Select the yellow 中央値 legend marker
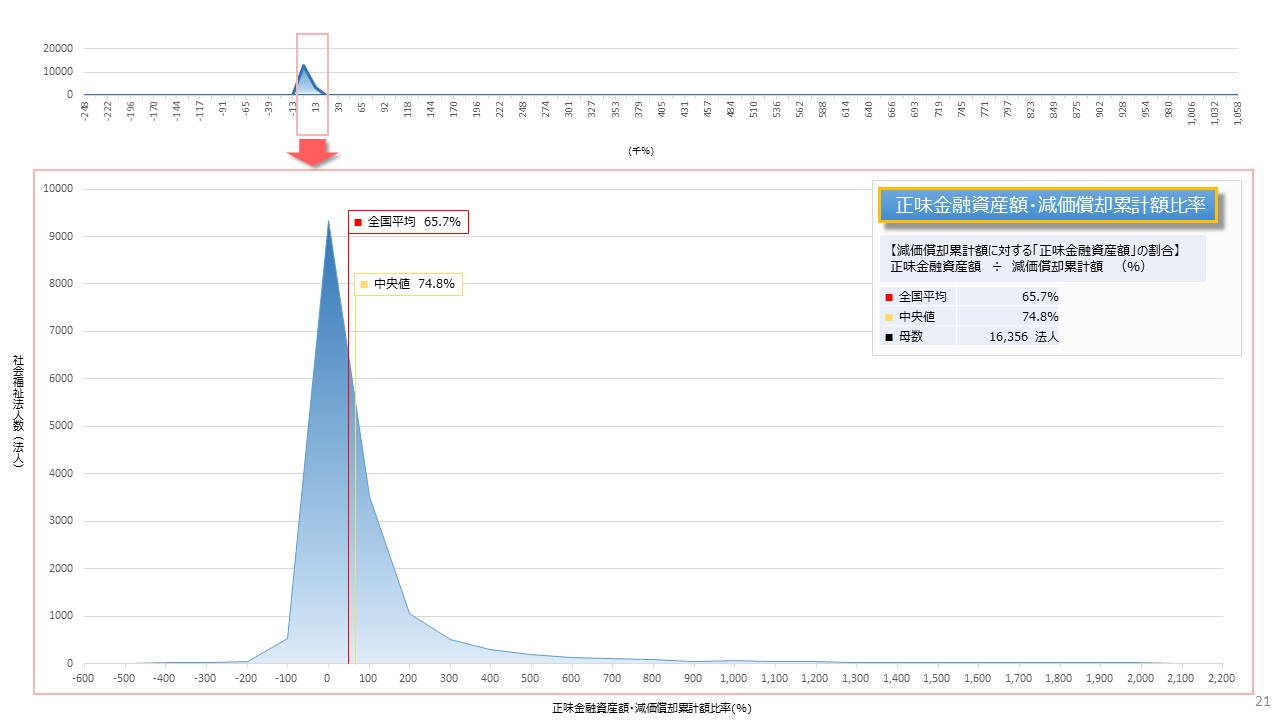 [887, 317]
